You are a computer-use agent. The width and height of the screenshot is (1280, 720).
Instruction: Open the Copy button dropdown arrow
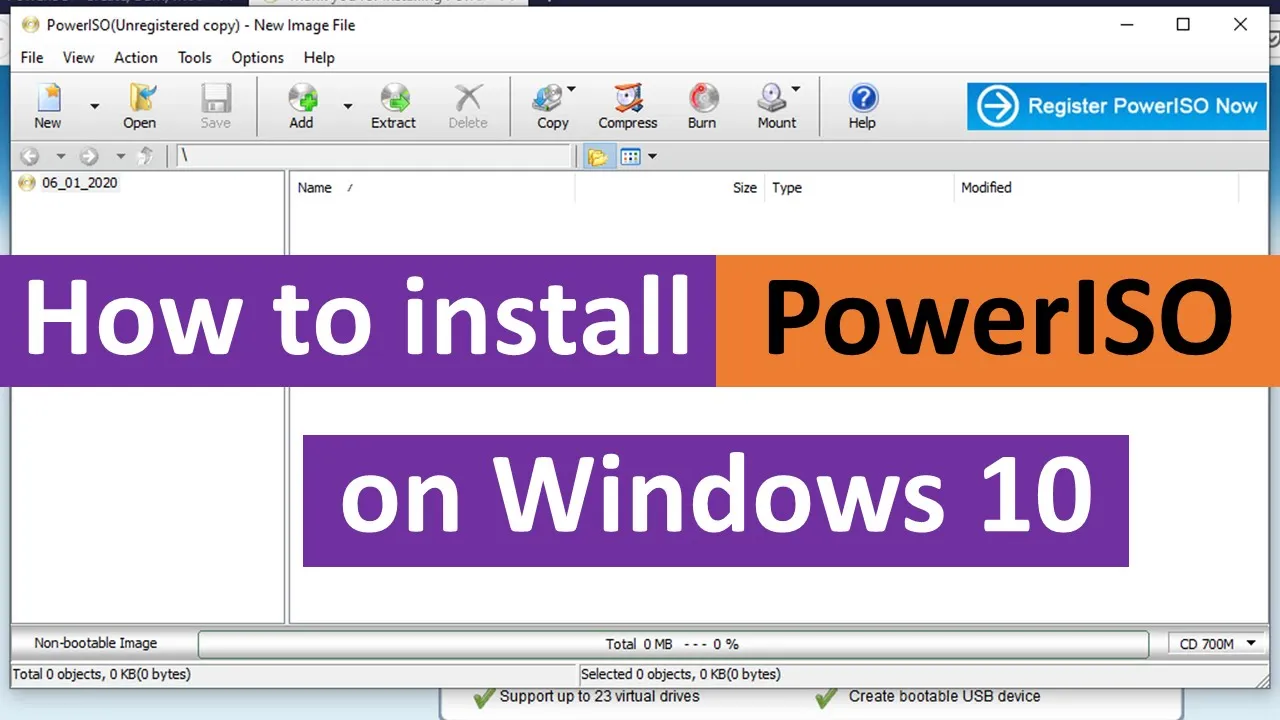pyautogui.click(x=572, y=90)
